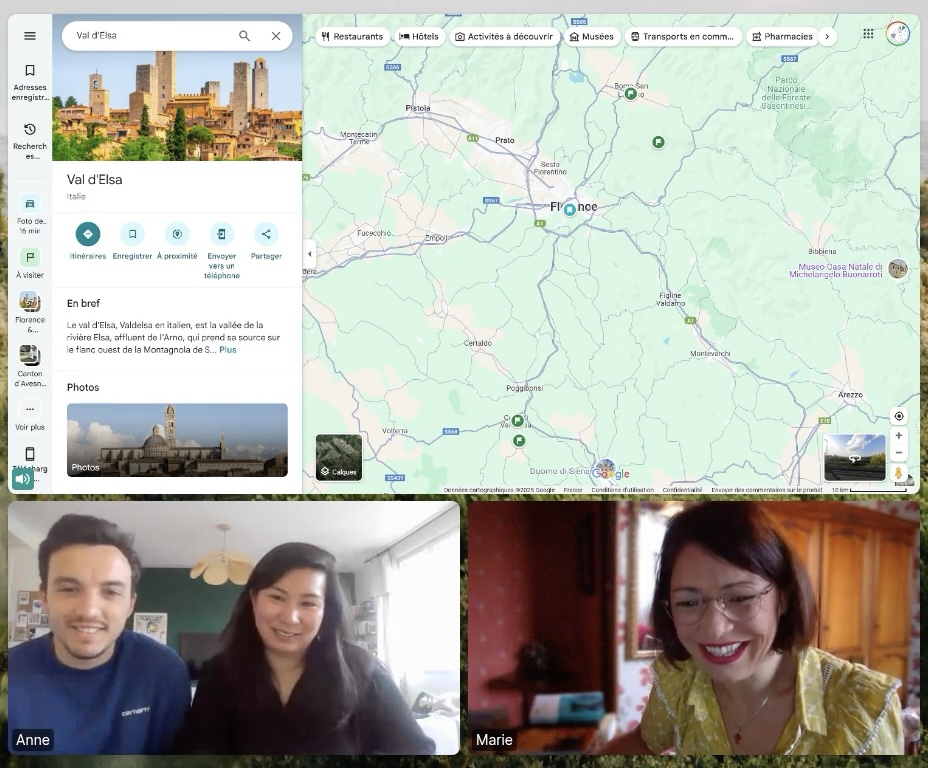Show more category chips arrow
The height and width of the screenshot is (768, 928).
point(826,36)
